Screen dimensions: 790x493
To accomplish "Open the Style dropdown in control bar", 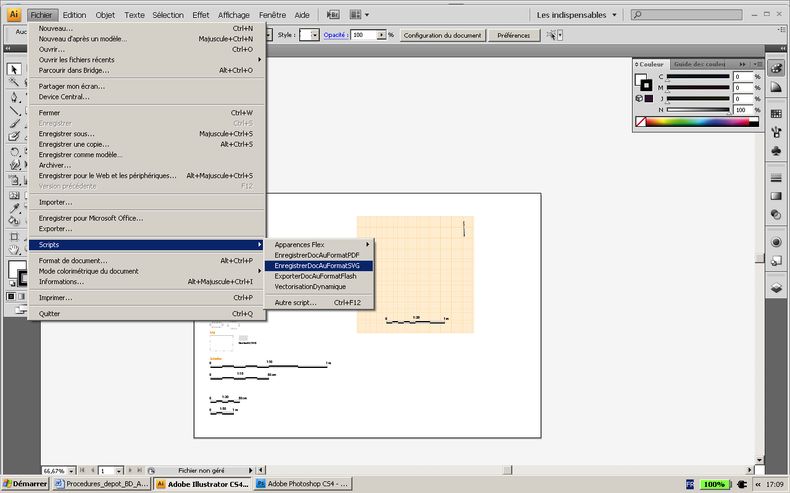I will point(314,35).
